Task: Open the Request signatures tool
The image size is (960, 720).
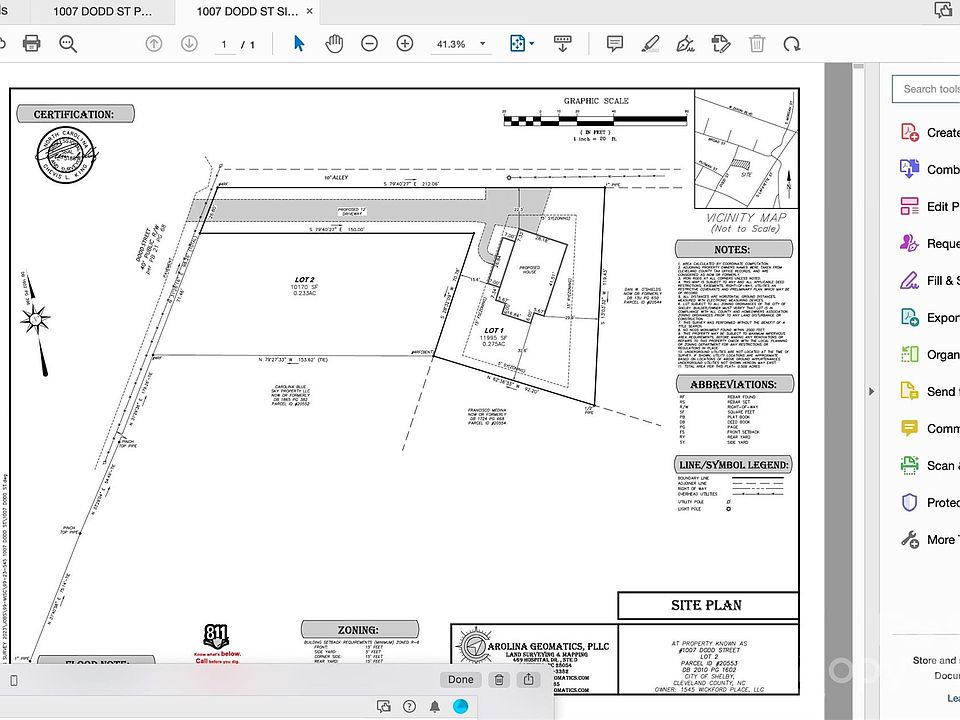Action: 929,243
